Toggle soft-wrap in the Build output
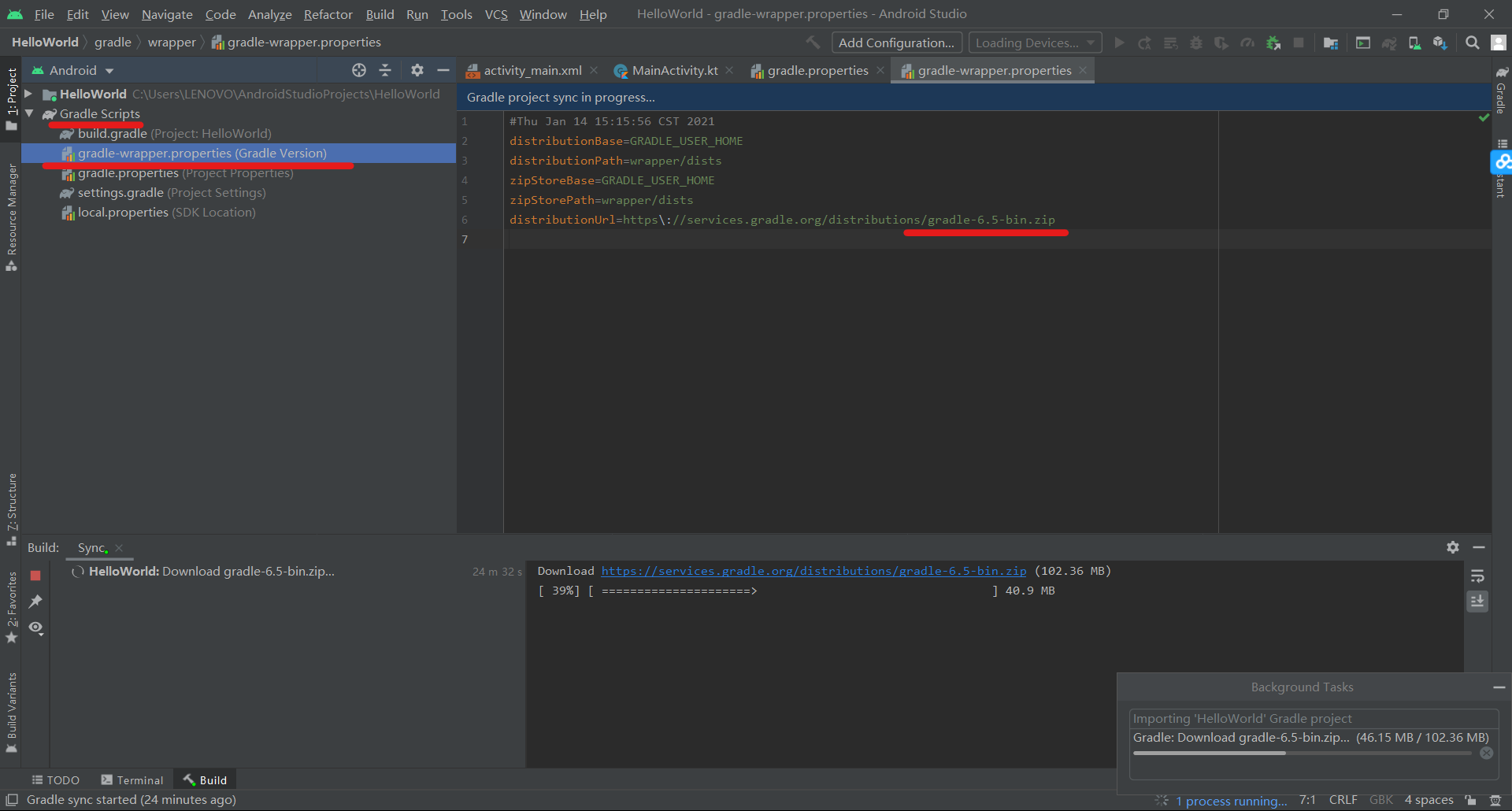The image size is (1512, 811). pos(1478,576)
